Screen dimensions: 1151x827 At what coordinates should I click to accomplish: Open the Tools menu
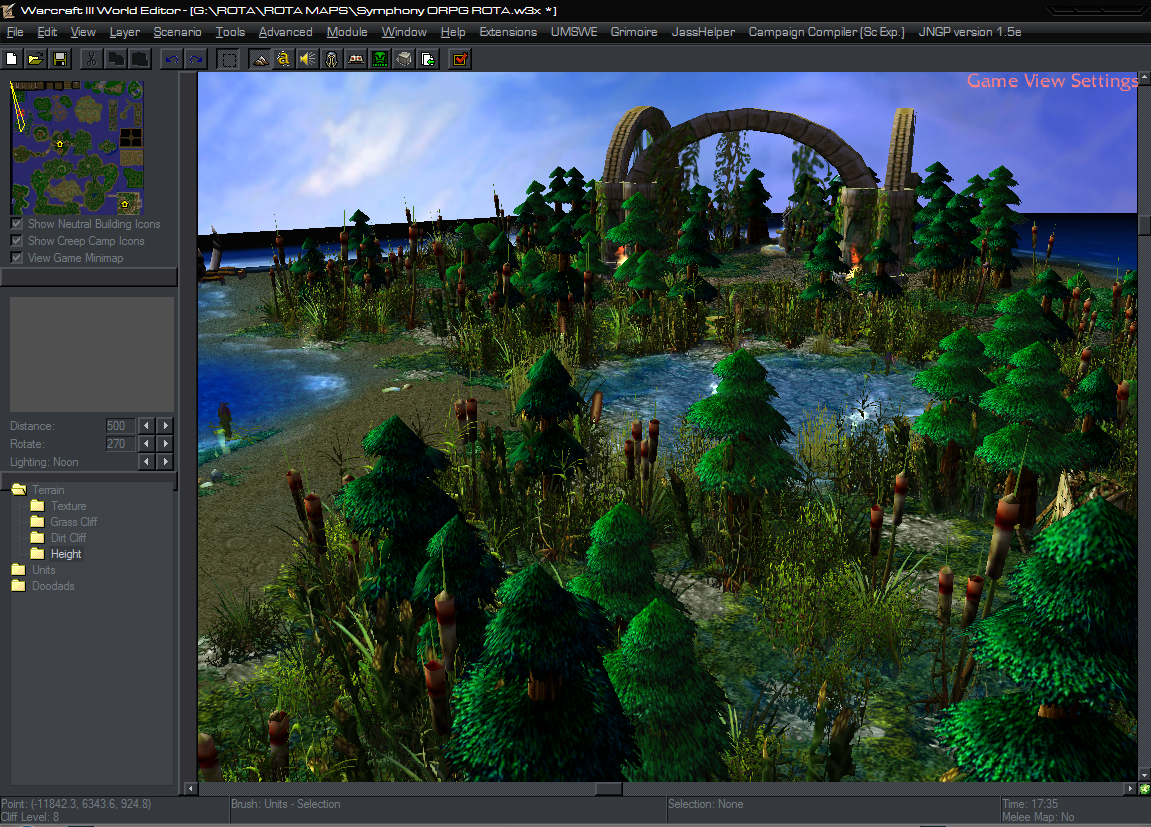230,32
